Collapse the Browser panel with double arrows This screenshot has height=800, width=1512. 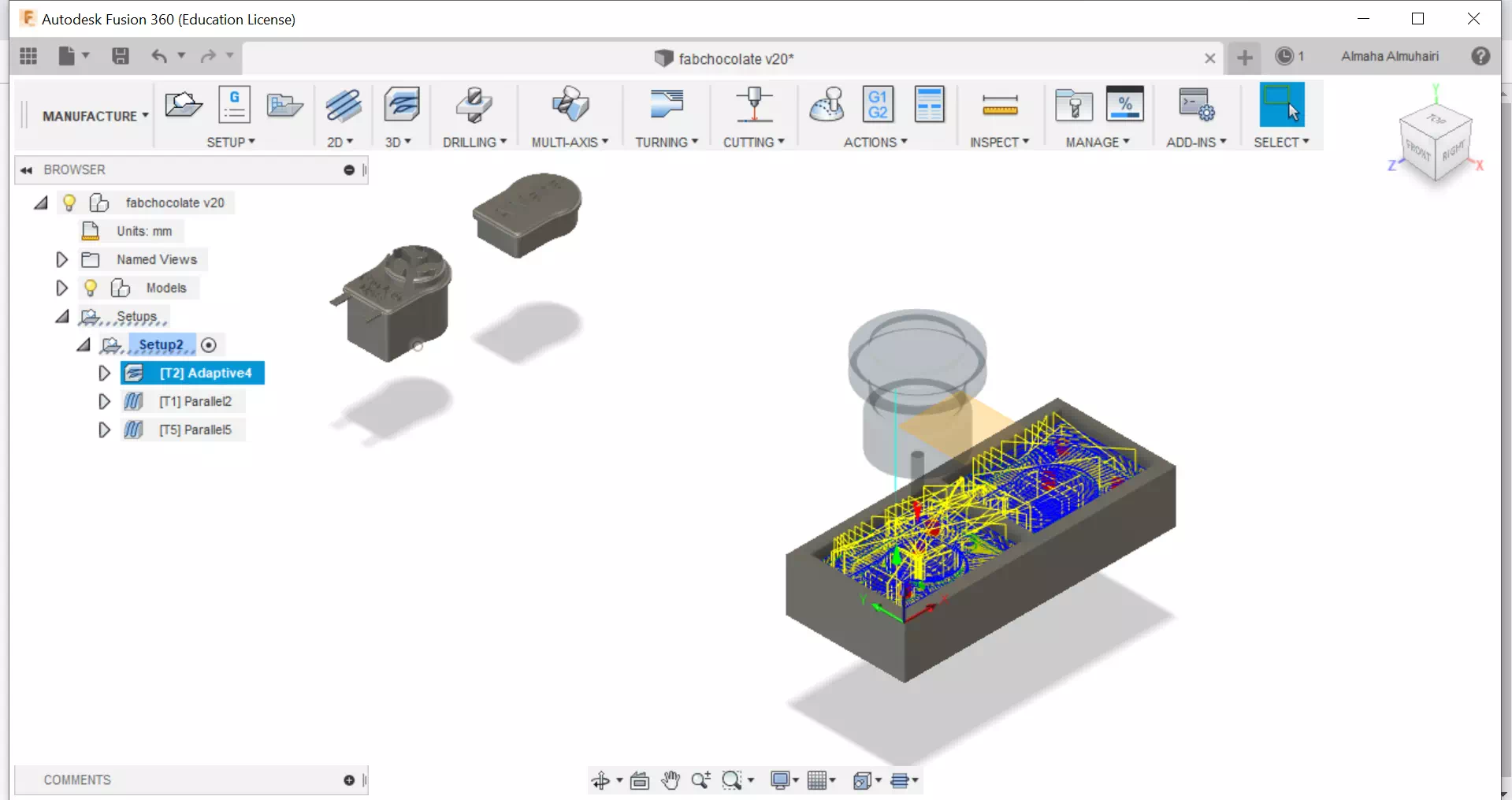click(27, 169)
